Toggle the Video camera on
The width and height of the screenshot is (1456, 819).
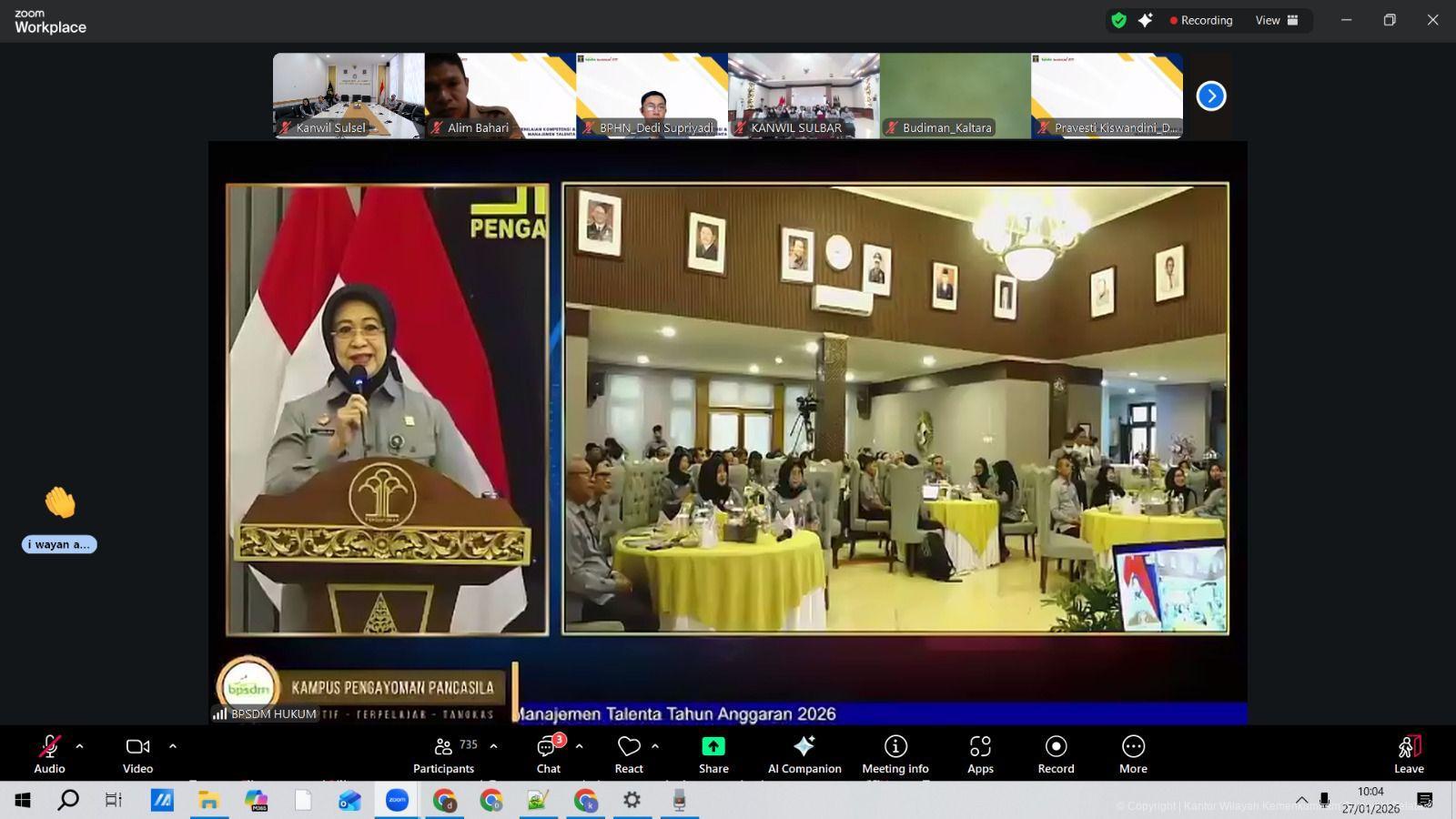click(x=137, y=754)
